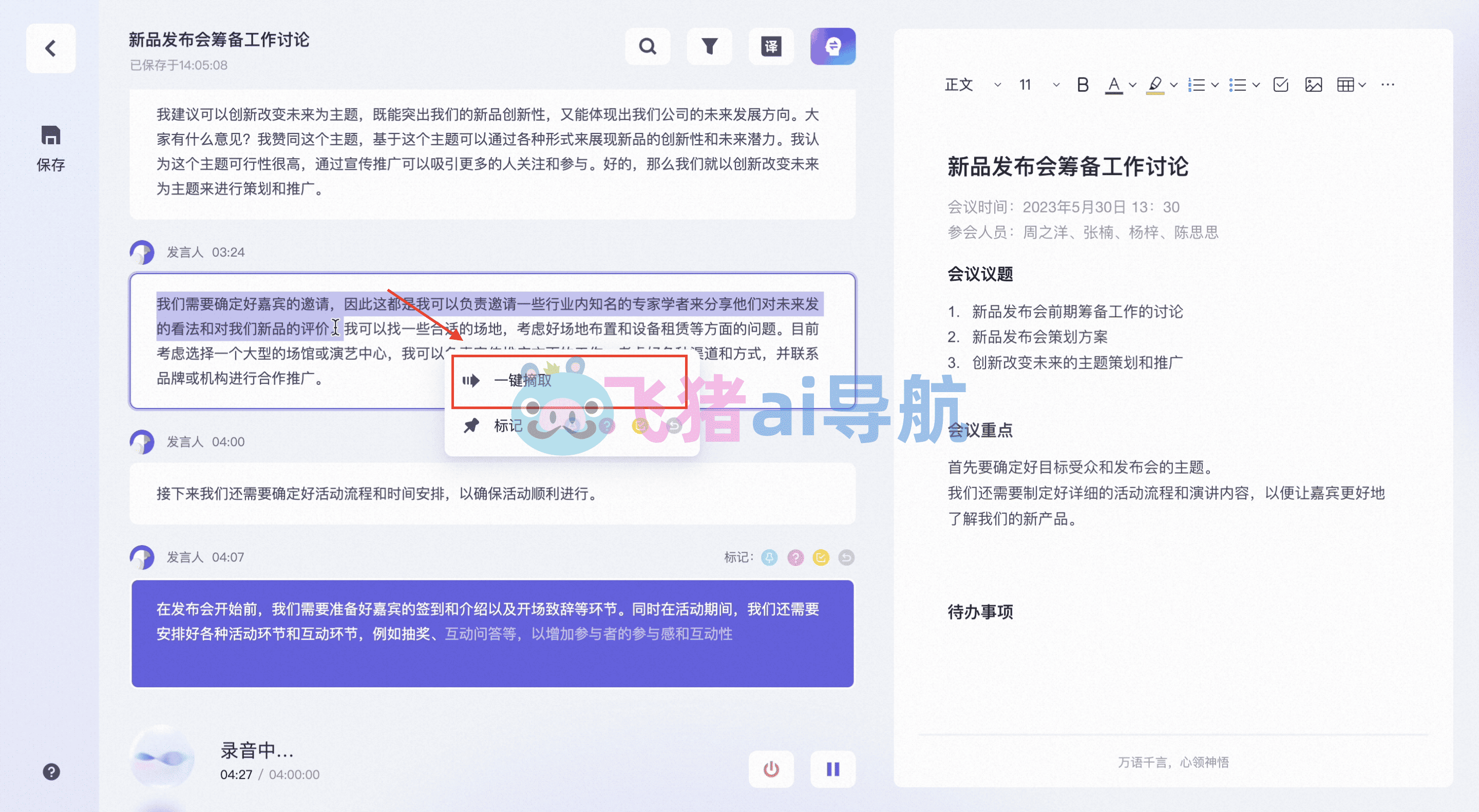The width and height of the screenshot is (1479, 812).
Task: Stop recording with the red power button
Action: 771,768
